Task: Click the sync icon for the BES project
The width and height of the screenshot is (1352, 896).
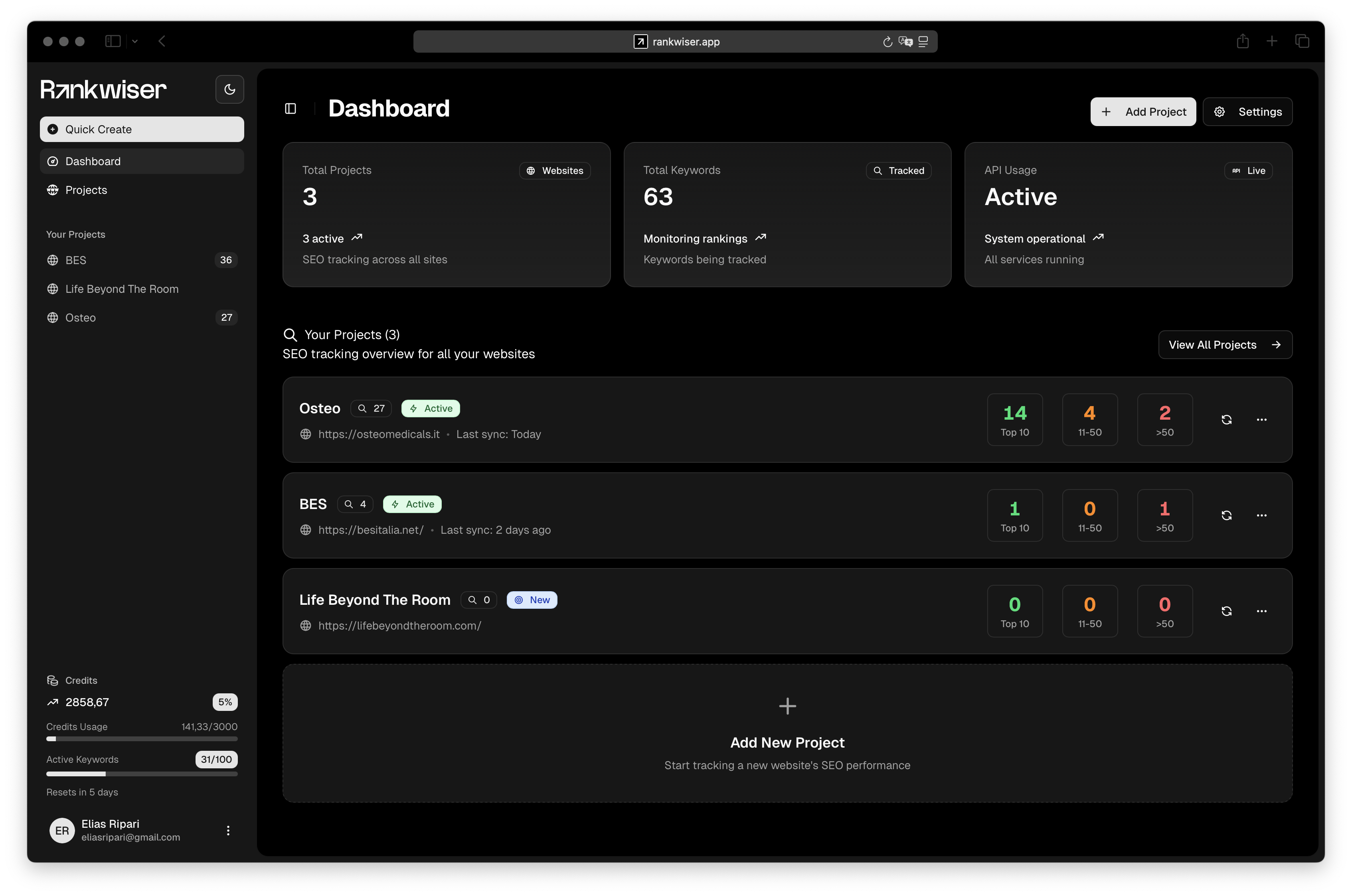Action: click(x=1226, y=515)
